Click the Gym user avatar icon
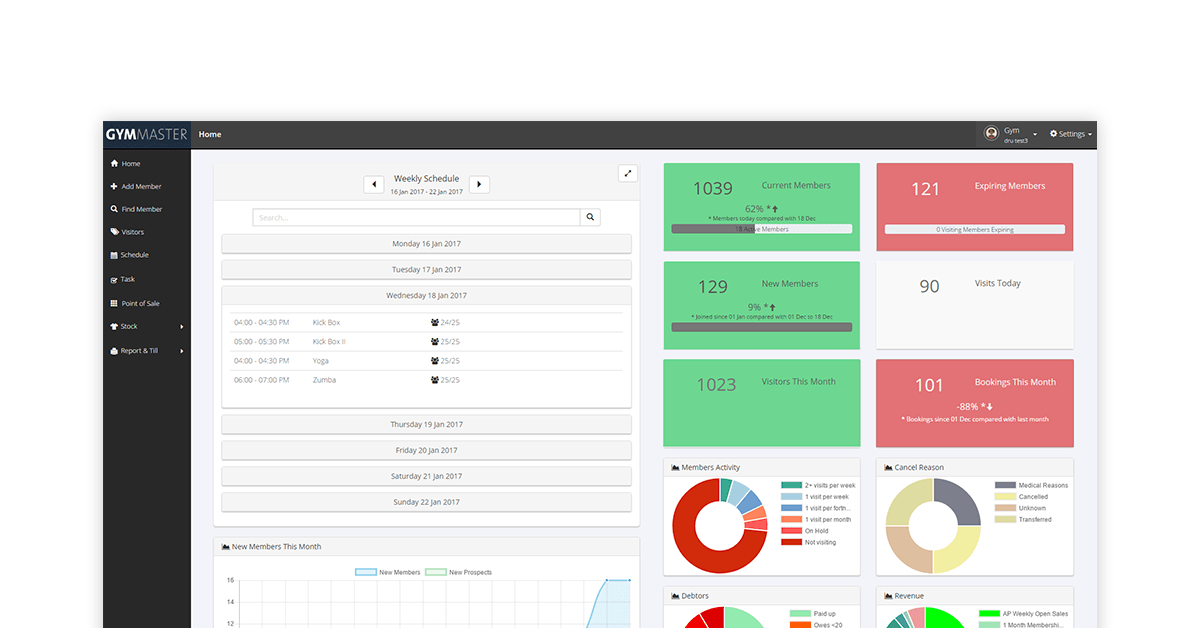 click(991, 133)
